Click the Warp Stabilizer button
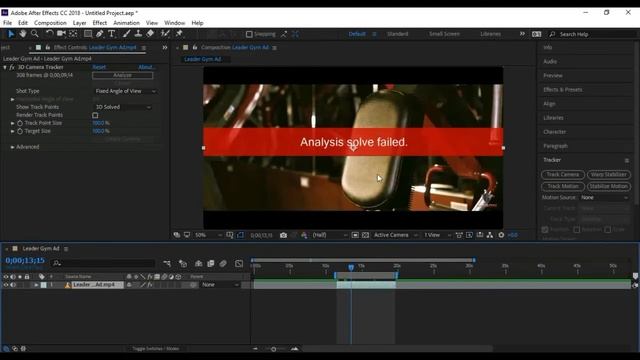Image resolution: width=640 pixels, height=360 pixels. click(x=609, y=175)
